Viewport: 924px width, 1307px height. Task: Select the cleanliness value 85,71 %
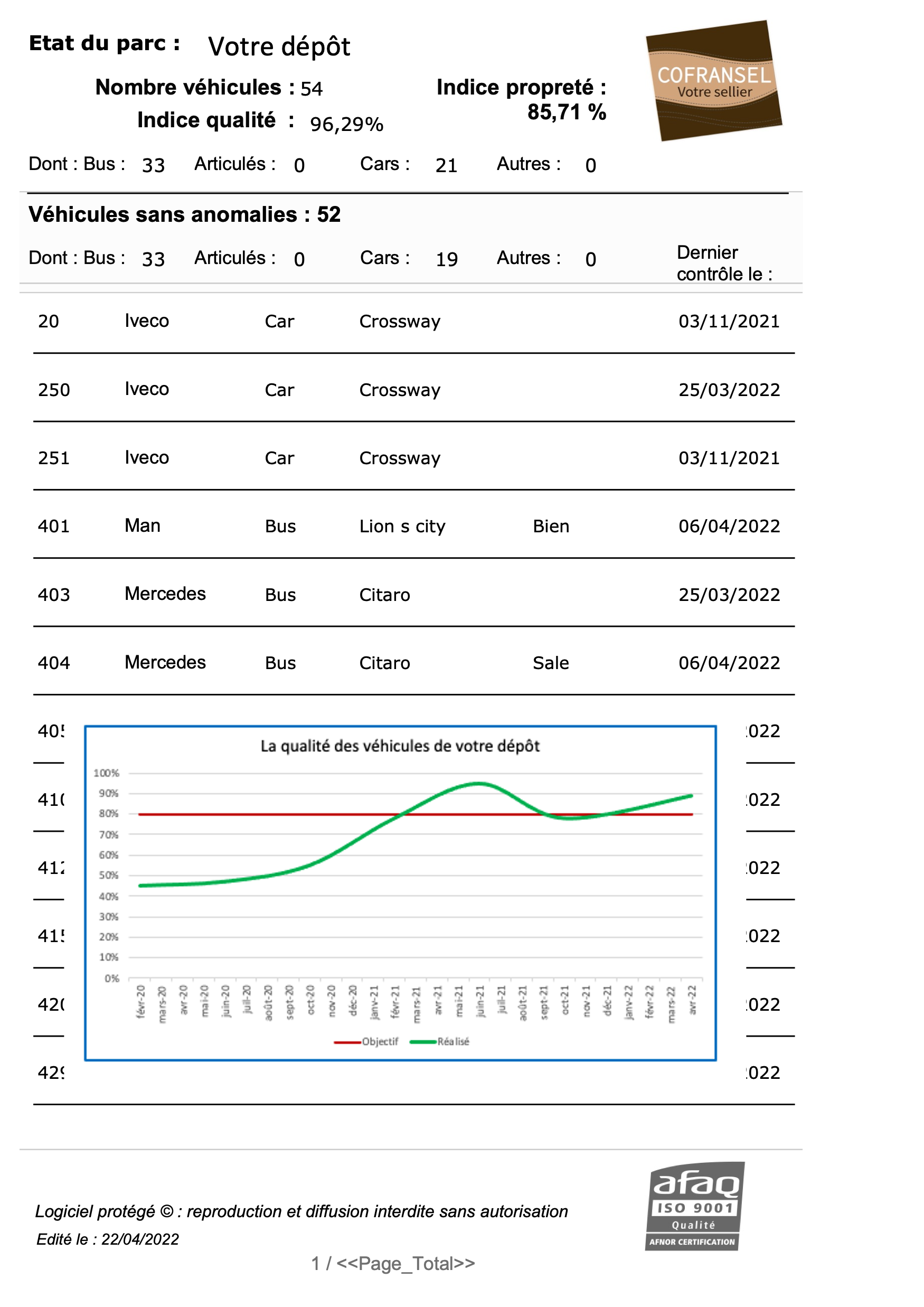567,112
